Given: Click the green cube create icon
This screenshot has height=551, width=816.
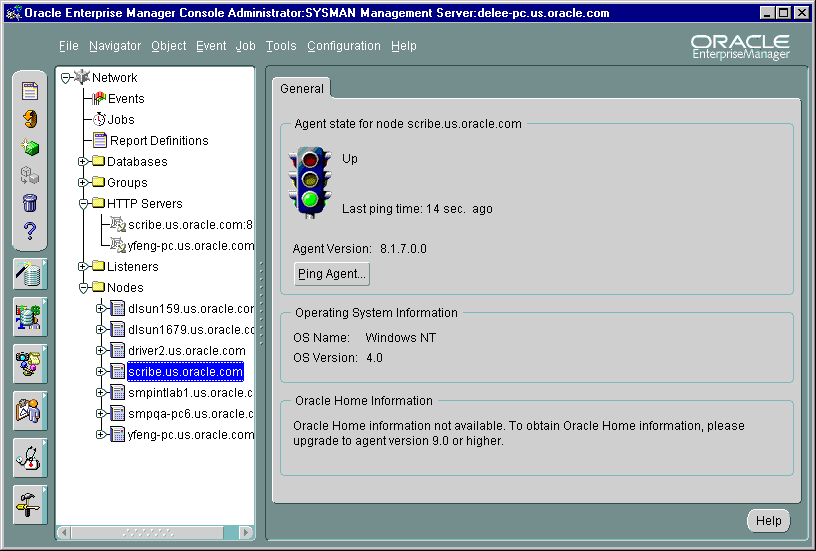Looking at the screenshot, I should coord(30,147).
